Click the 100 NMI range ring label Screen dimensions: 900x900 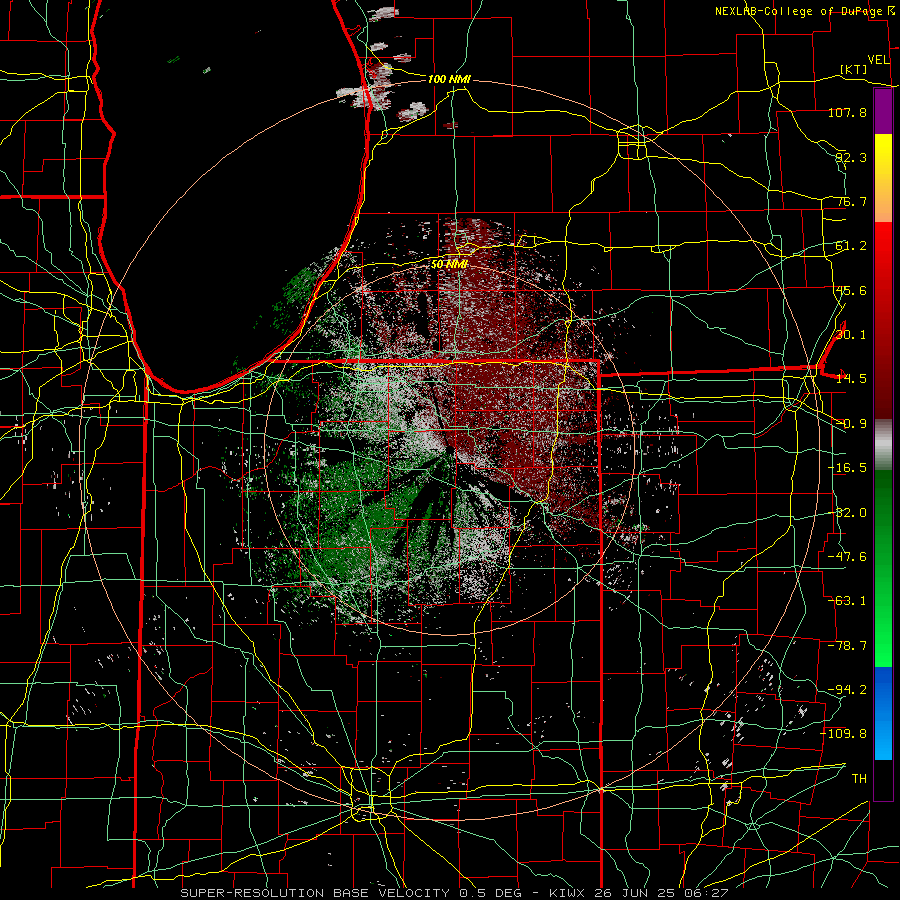point(449,79)
